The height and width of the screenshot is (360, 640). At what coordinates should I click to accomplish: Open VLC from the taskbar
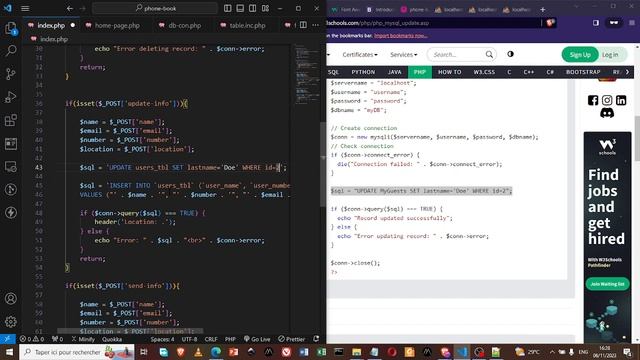[x=198, y=352]
